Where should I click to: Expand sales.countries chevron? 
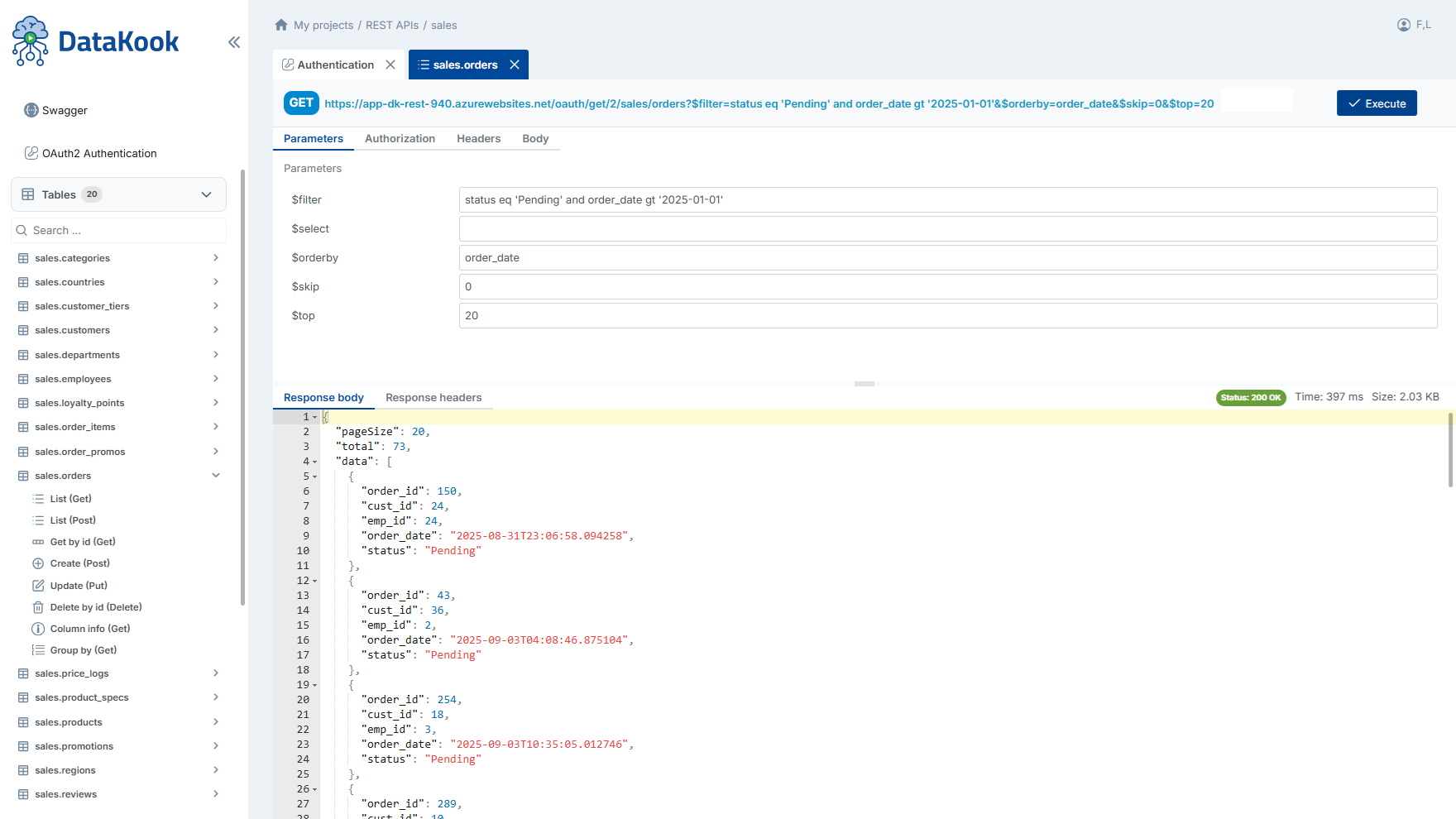(x=216, y=282)
